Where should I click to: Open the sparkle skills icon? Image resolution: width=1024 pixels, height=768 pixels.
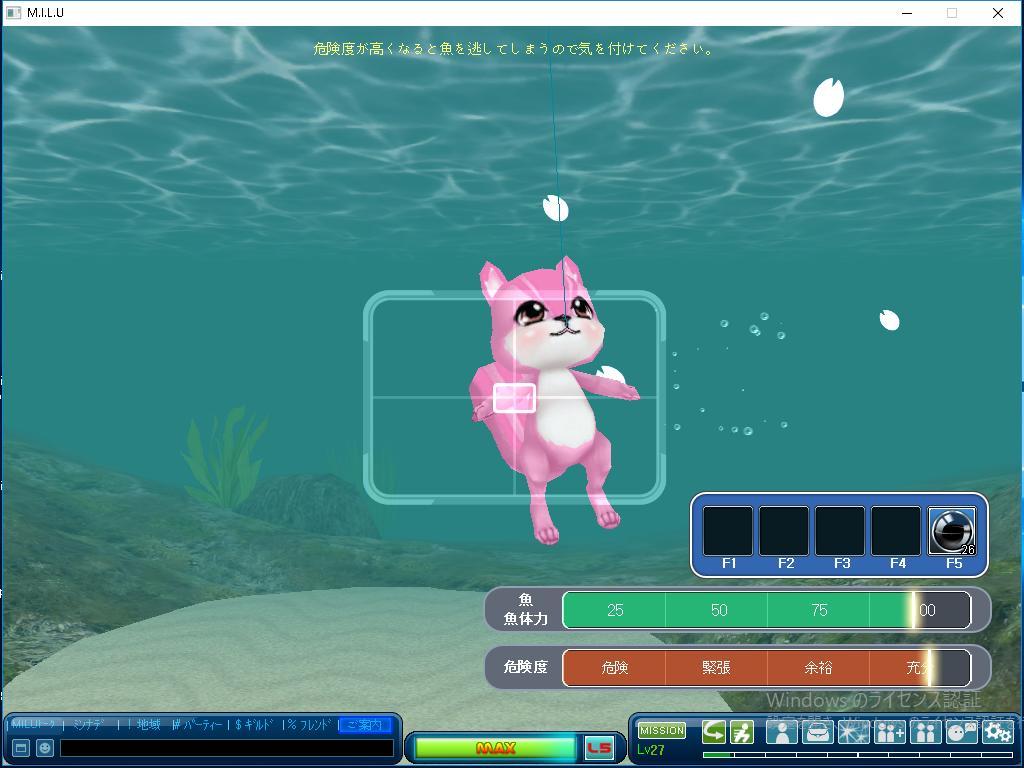(854, 732)
